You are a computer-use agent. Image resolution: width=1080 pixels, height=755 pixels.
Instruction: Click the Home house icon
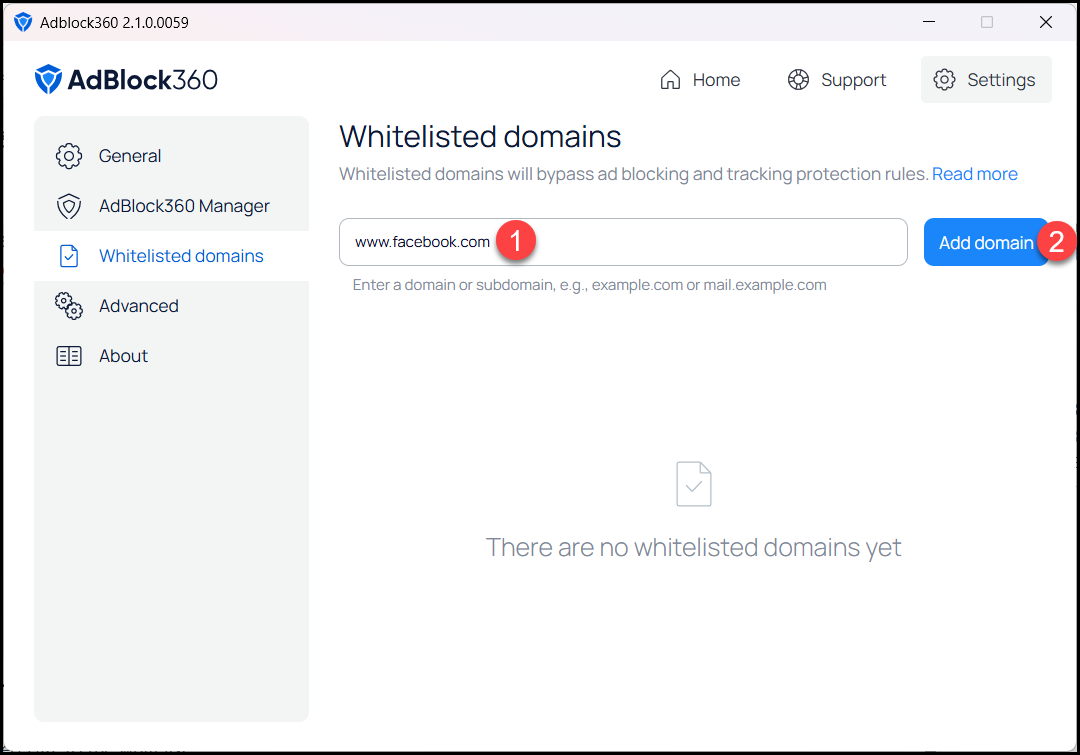(670, 80)
